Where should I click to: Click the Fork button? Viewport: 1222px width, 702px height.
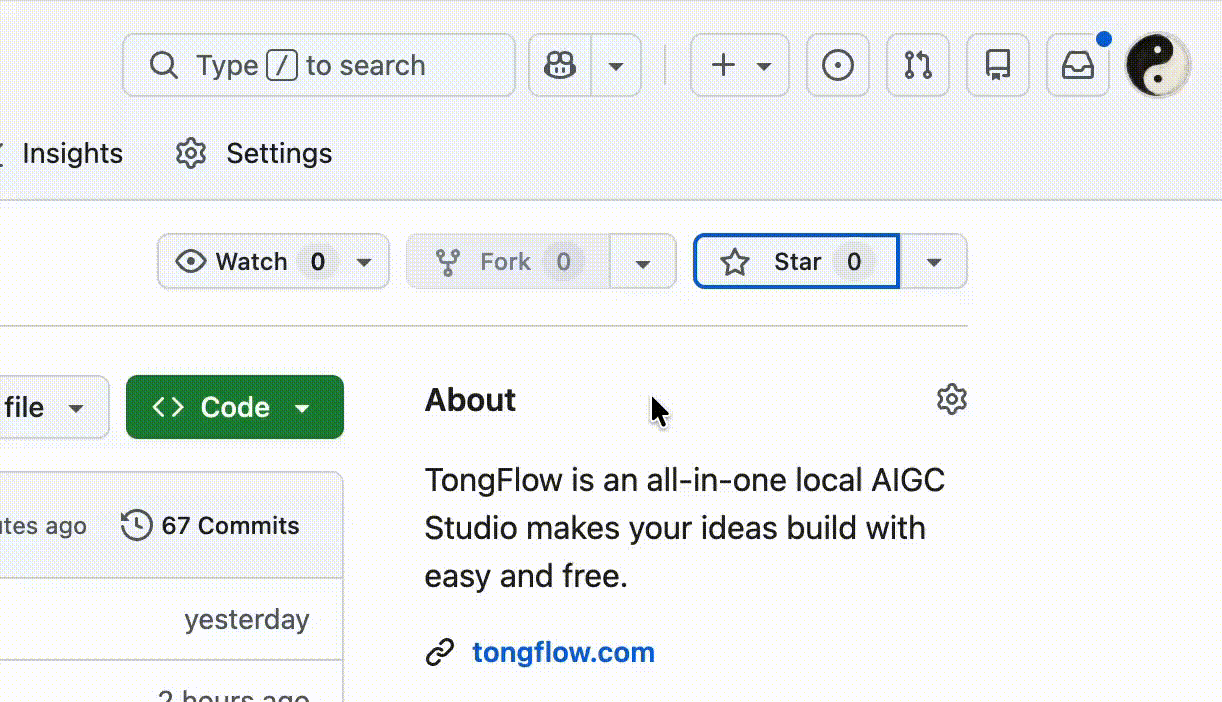[x=508, y=262]
